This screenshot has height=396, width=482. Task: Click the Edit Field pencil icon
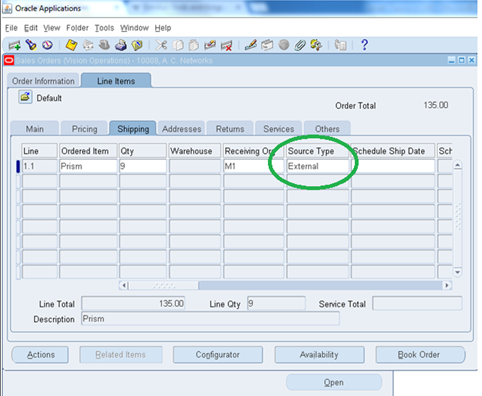(x=251, y=45)
